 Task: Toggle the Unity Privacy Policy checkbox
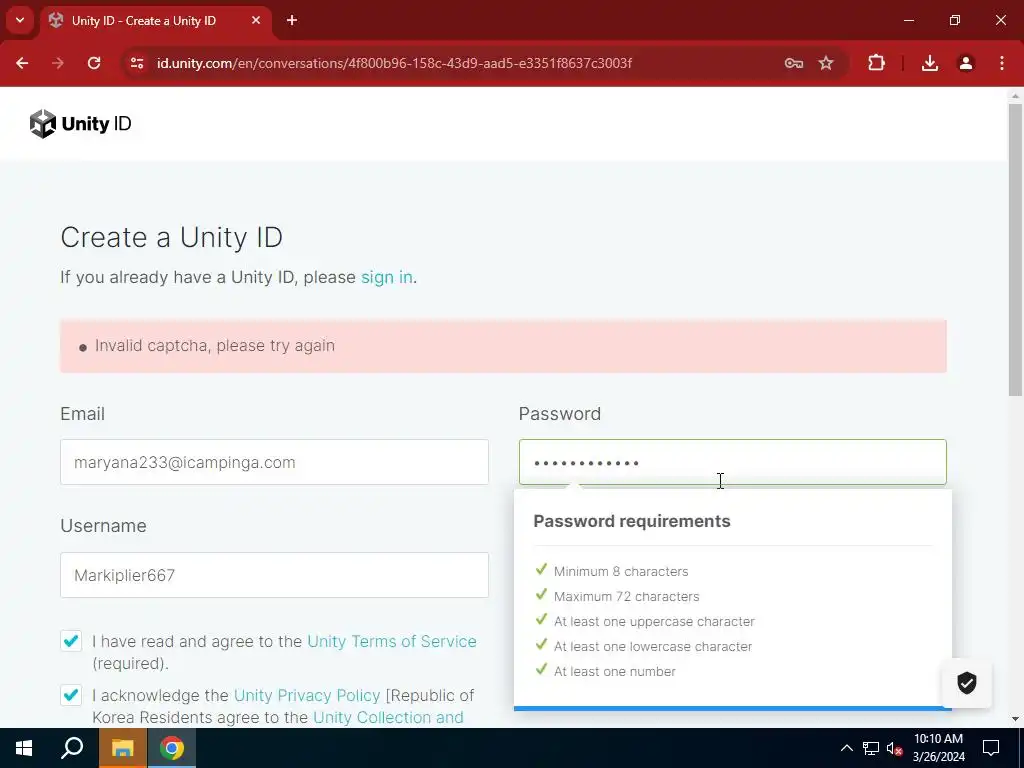[71, 695]
